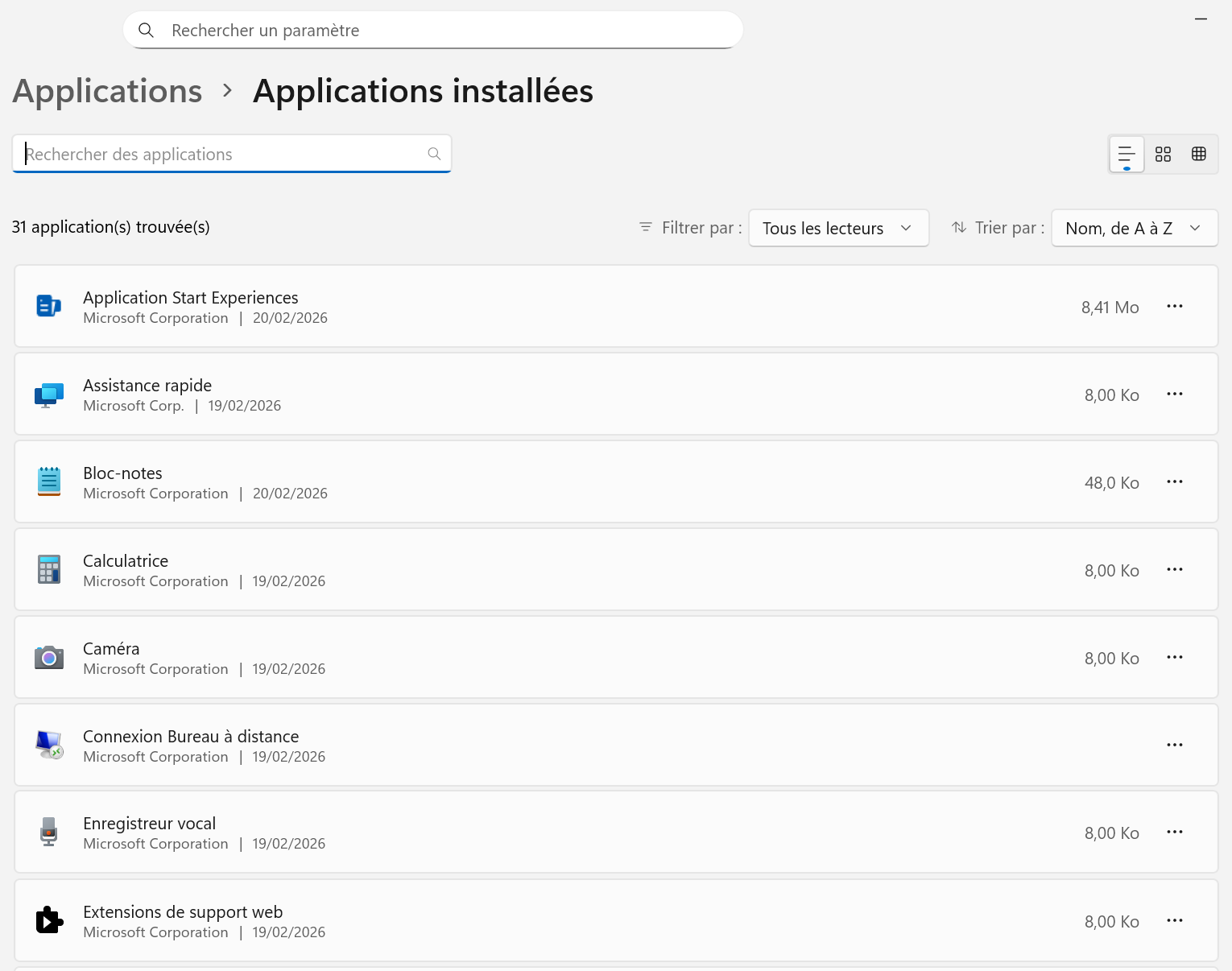Click the Assistance rapide app icon
This screenshot has width=1232, height=971.
(49, 395)
